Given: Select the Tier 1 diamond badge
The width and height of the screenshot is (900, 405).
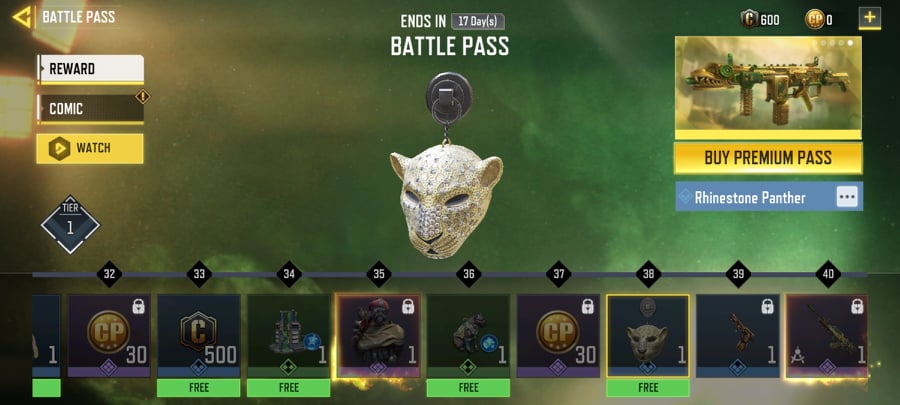Looking at the screenshot, I should click(70, 224).
